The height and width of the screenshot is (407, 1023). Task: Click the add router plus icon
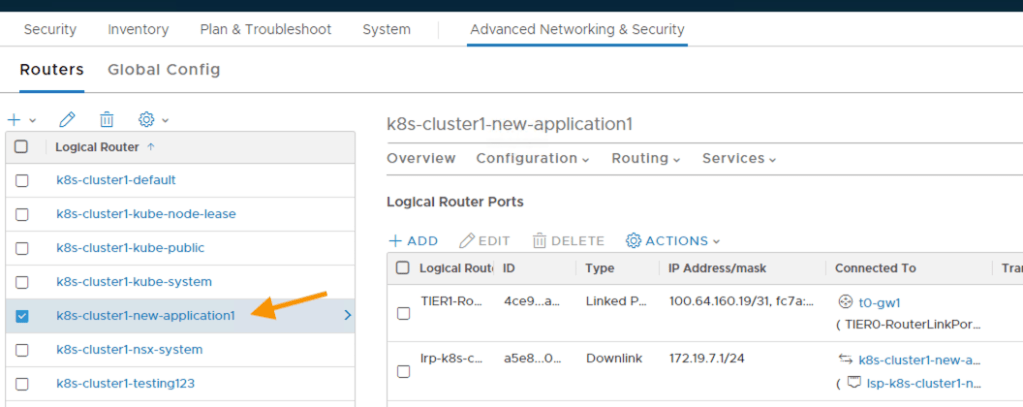(x=14, y=119)
